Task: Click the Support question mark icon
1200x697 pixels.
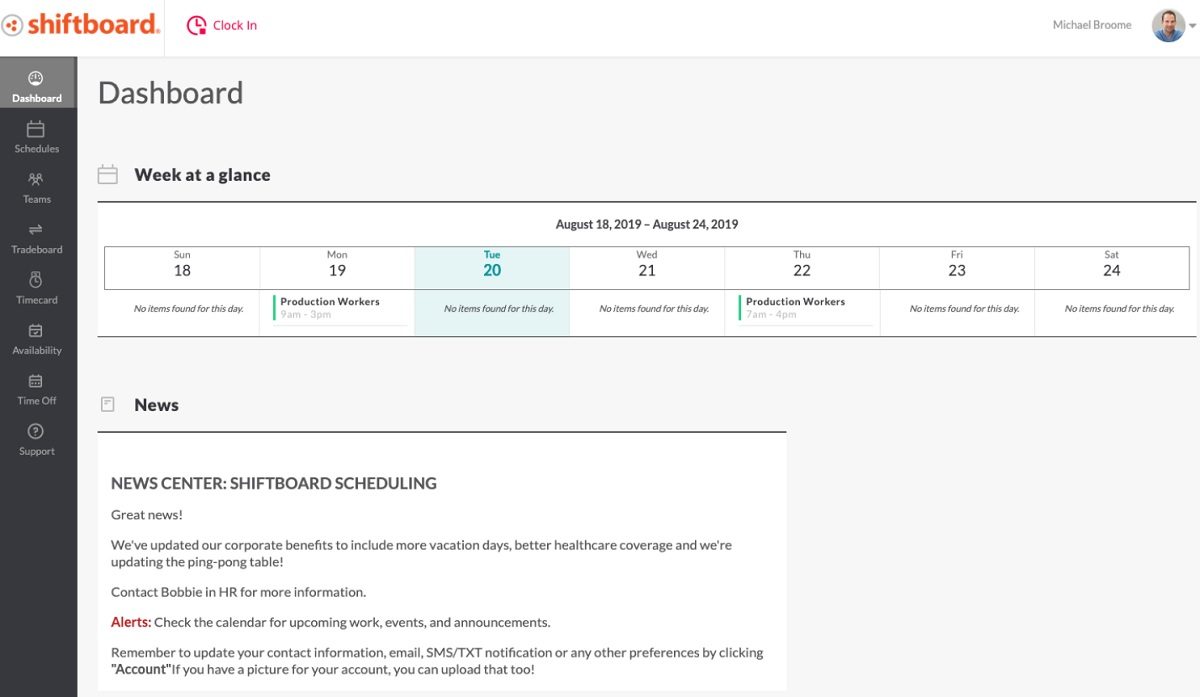Action: click(36, 430)
